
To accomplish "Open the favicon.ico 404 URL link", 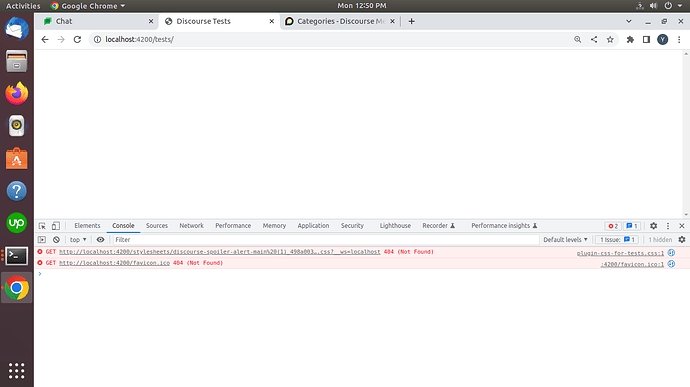I will click(114, 263).
